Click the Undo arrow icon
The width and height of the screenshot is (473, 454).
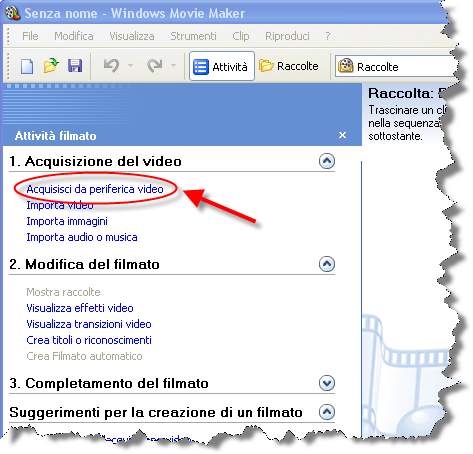(111, 65)
